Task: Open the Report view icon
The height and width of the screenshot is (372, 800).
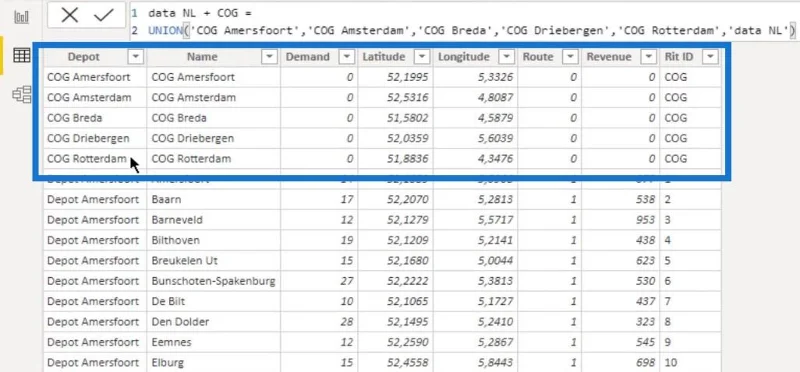Action: pos(21,17)
